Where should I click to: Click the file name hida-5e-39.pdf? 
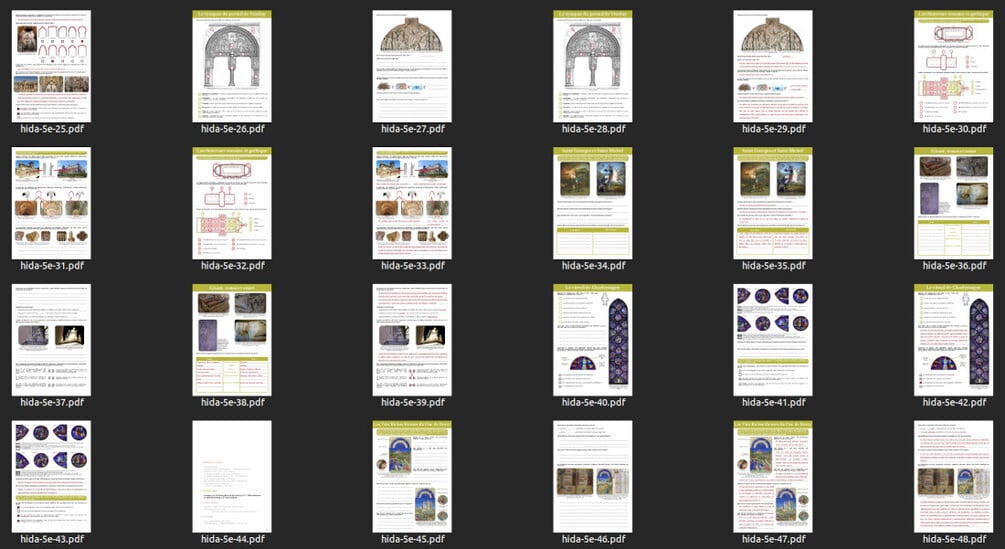413,402
